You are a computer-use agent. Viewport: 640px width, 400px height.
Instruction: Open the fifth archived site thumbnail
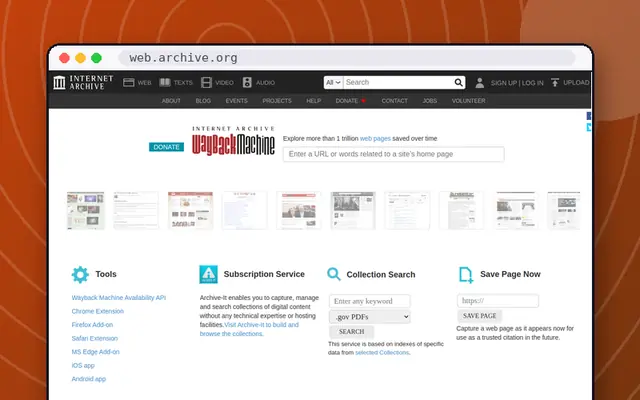(x=299, y=211)
